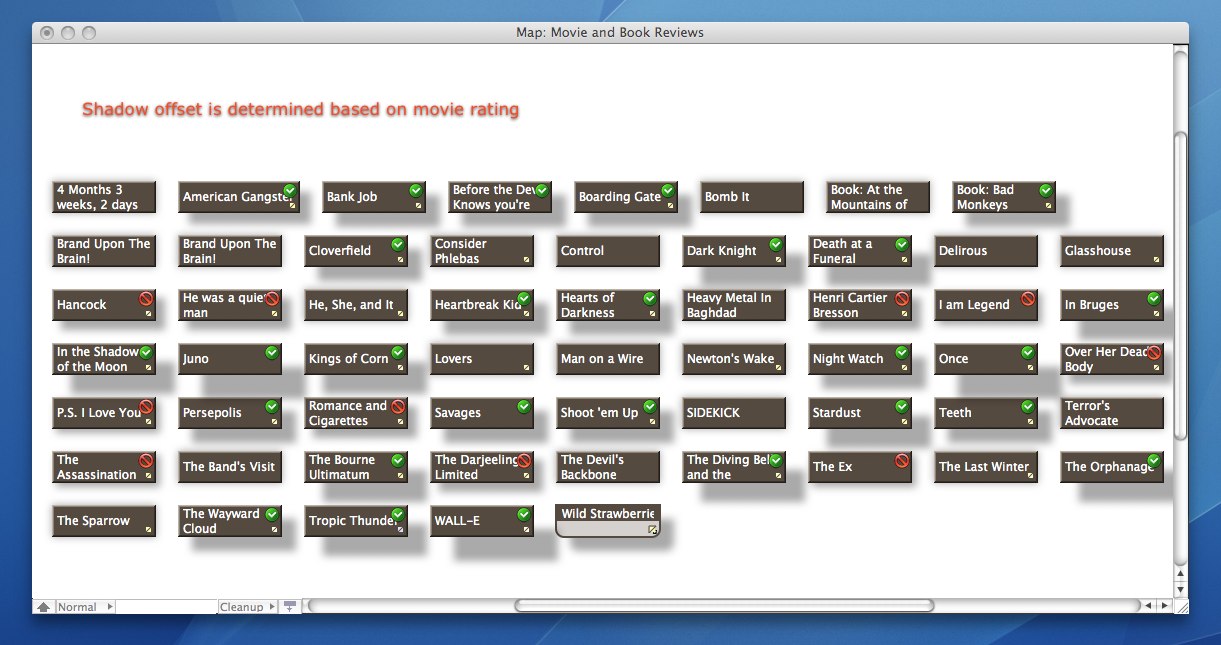Click the purple add-adornment icon beside Cleanup
1221x645 pixels.
coord(290,606)
